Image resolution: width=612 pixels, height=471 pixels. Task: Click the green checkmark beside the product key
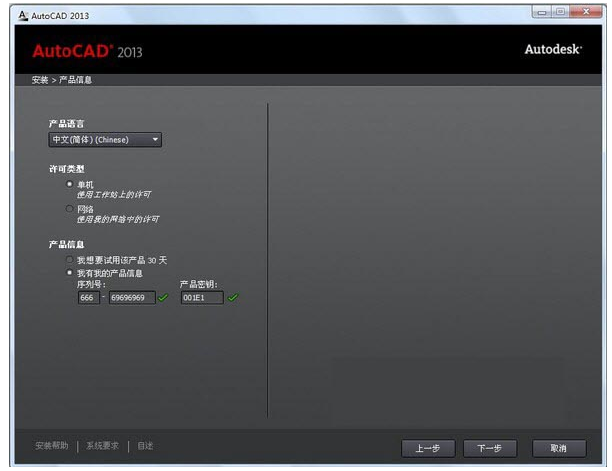(x=233, y=297)
